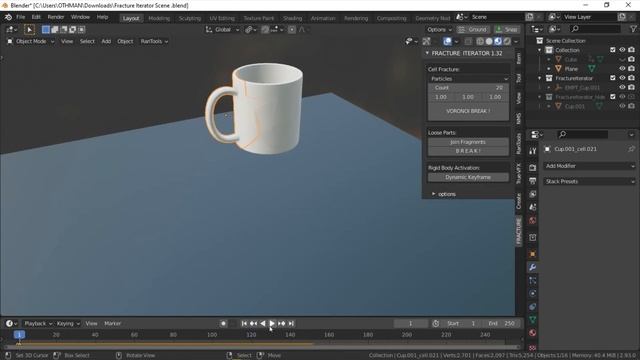Viewport: 640px width, 360px height.
Task: Open the Add Modifier dropdown
Action: coord(590,166)
